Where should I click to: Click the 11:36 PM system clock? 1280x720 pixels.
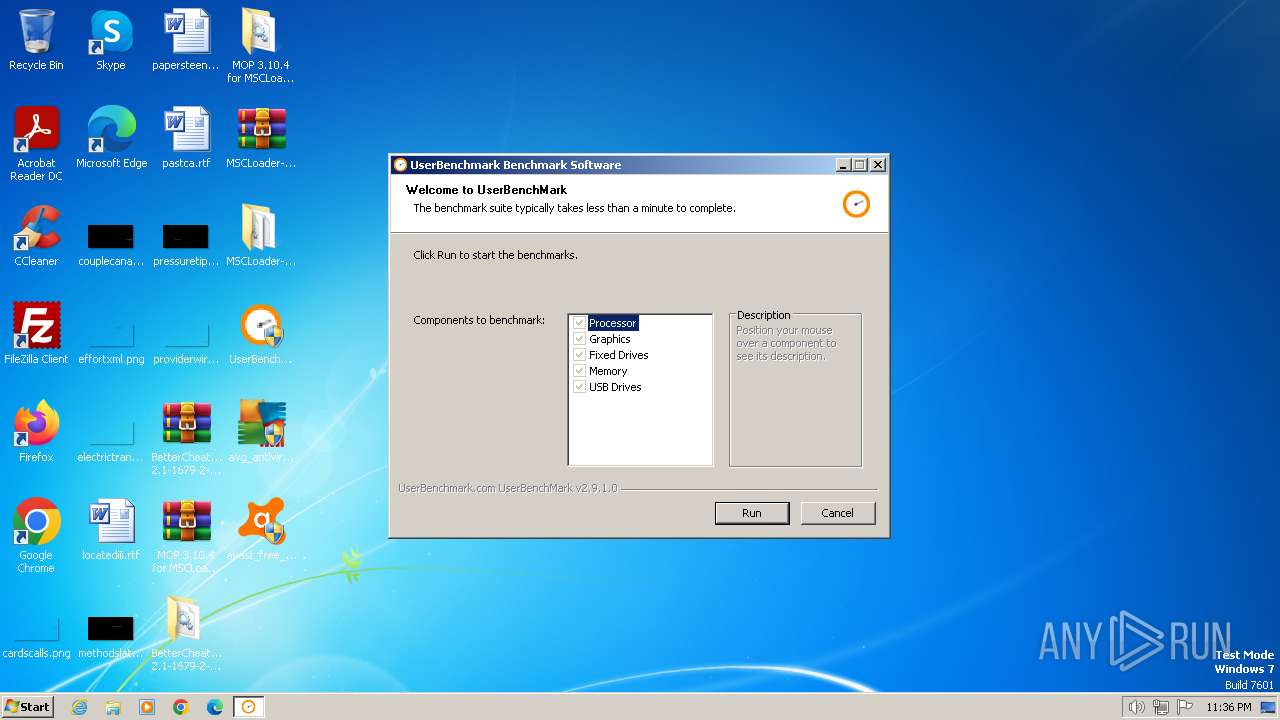coord(1228,707)
